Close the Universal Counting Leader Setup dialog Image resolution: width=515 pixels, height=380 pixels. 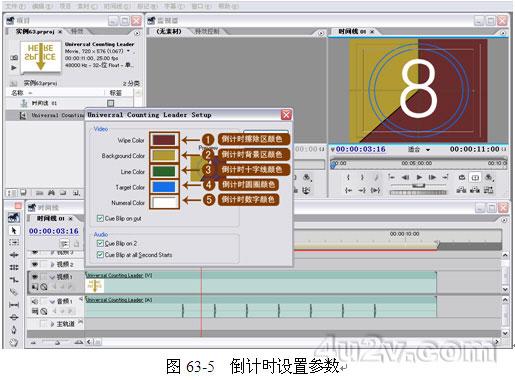click(x=286, y=115)
